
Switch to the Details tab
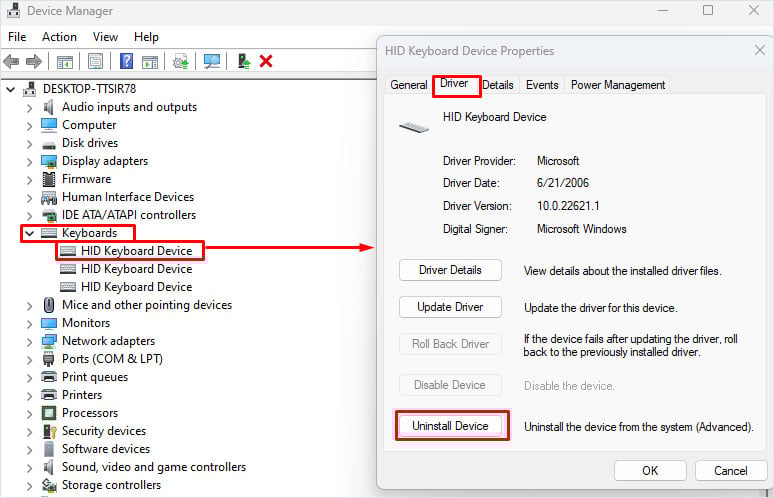pyautogui.click(x=498, y=85)
